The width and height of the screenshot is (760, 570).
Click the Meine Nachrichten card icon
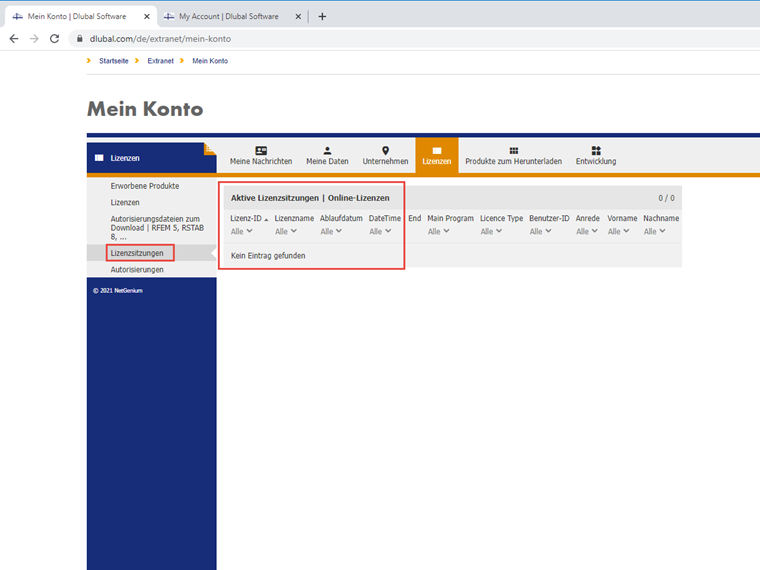click(x=261, y=151)
